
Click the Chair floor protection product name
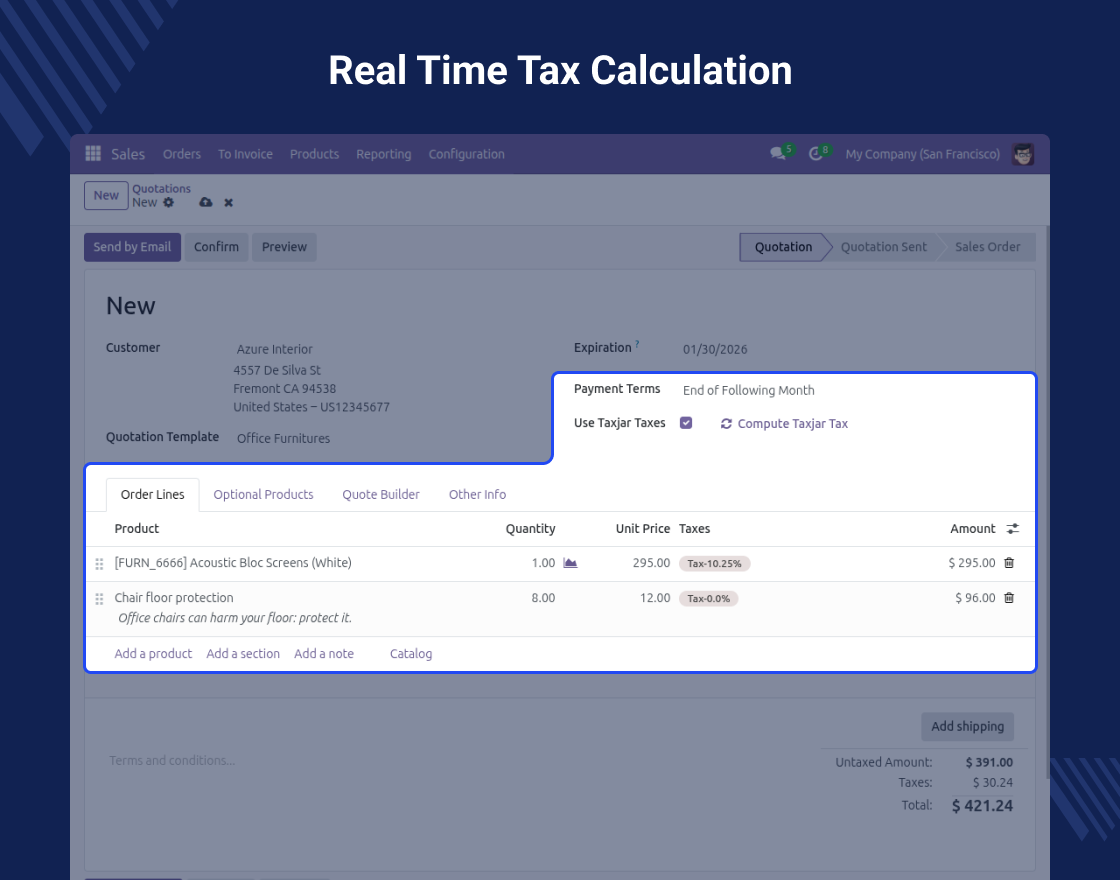tap(174, 598)
